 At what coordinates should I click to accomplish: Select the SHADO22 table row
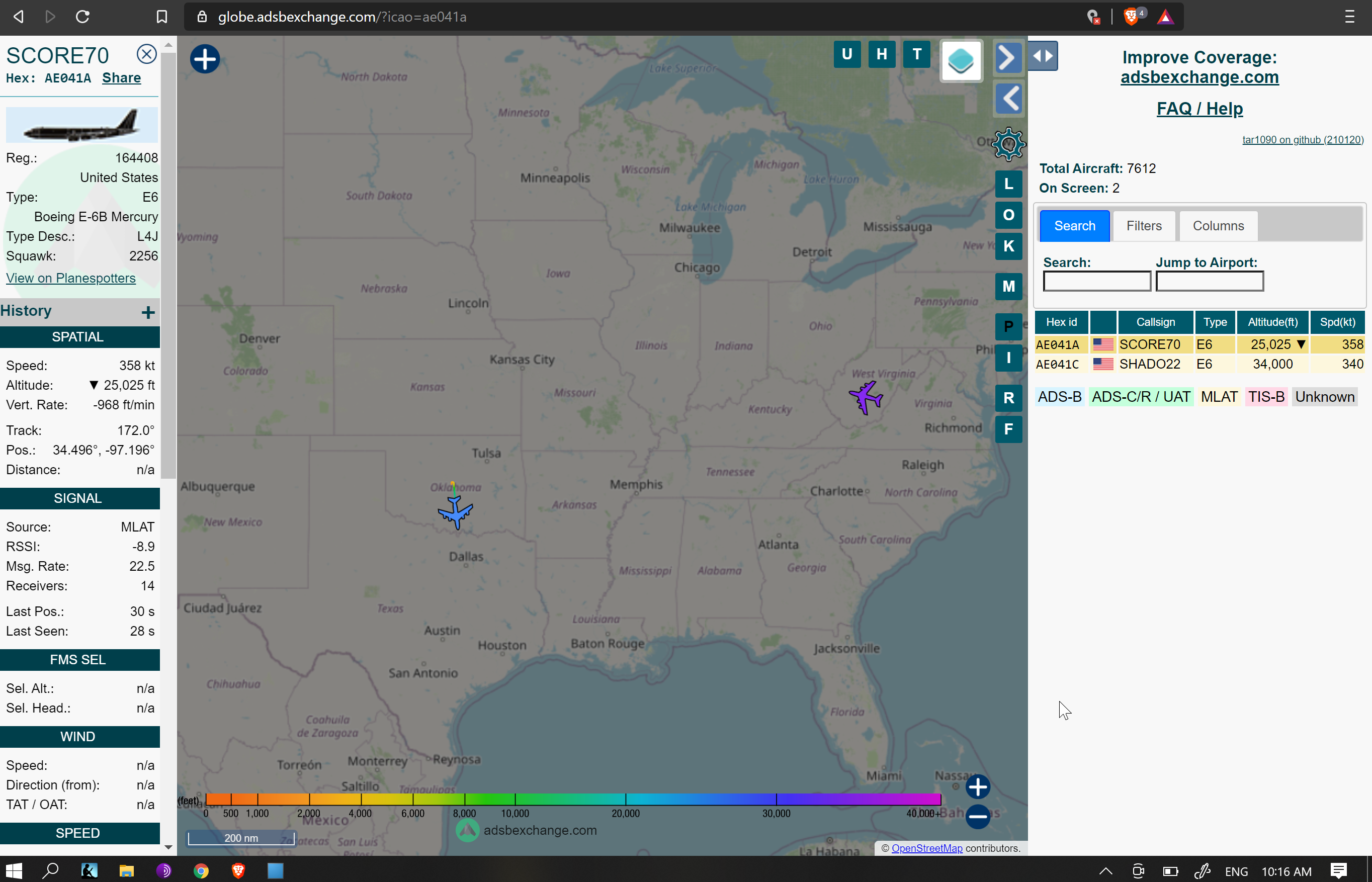[x=1199, y=364]
